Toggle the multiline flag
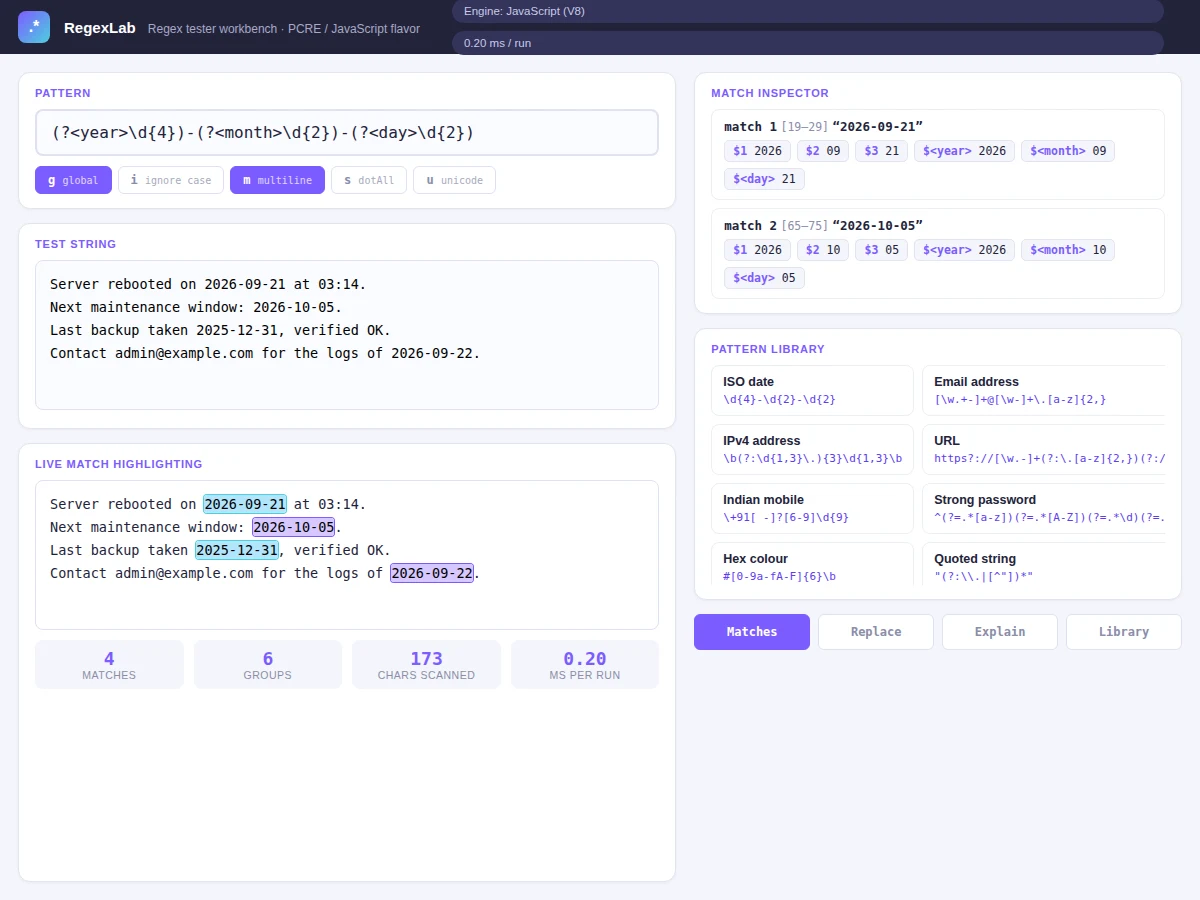This screenshot has height=900, width=1200. (277, 180)
